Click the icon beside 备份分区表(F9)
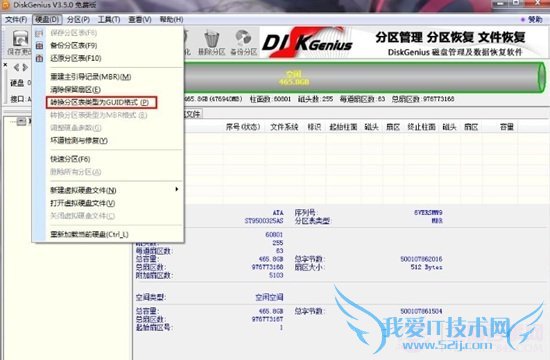This screenshot has height=360, width=550. click(39, 45)
